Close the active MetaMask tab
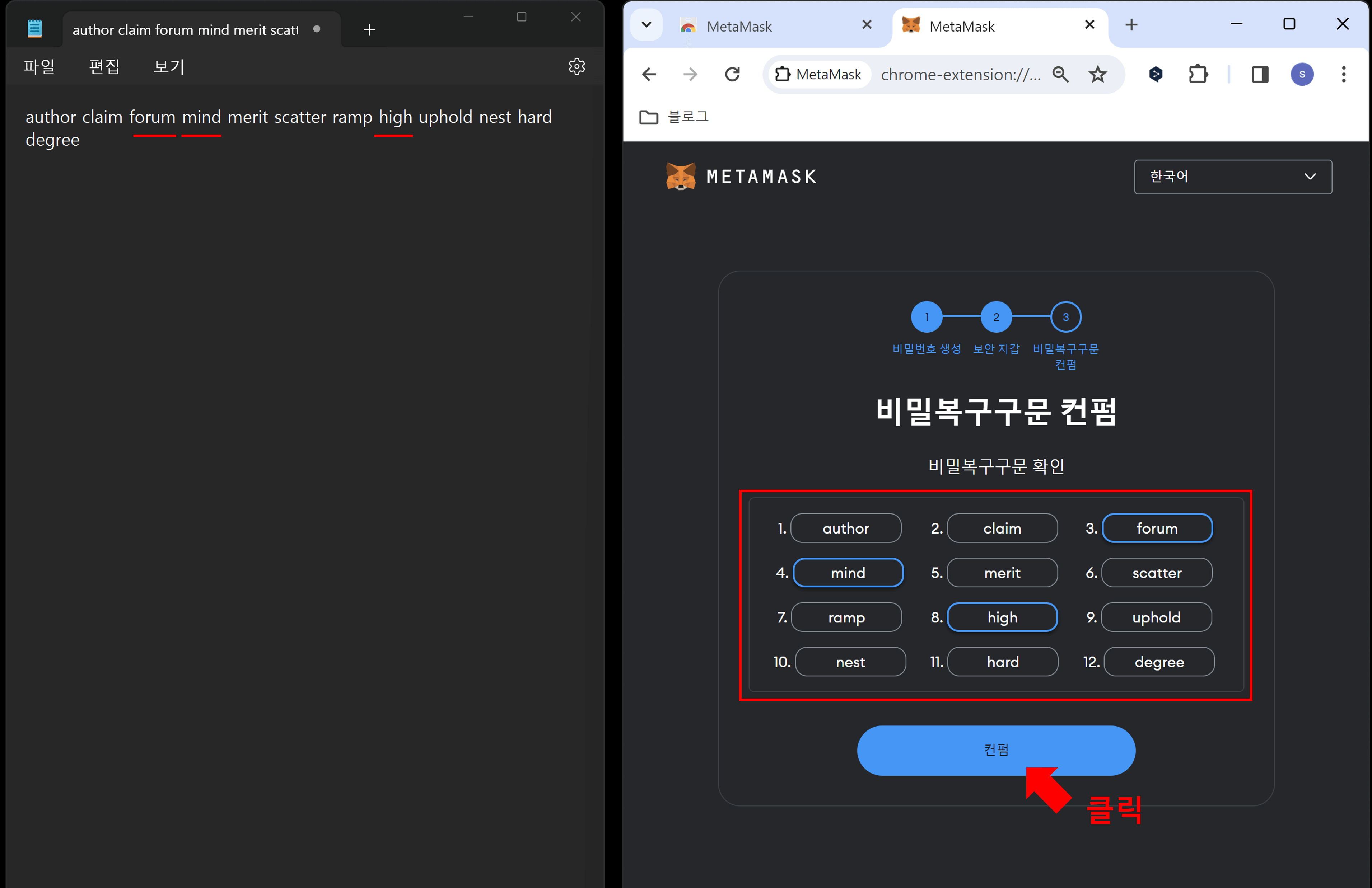The image size is (1372, 888). tap(1089, 25)
